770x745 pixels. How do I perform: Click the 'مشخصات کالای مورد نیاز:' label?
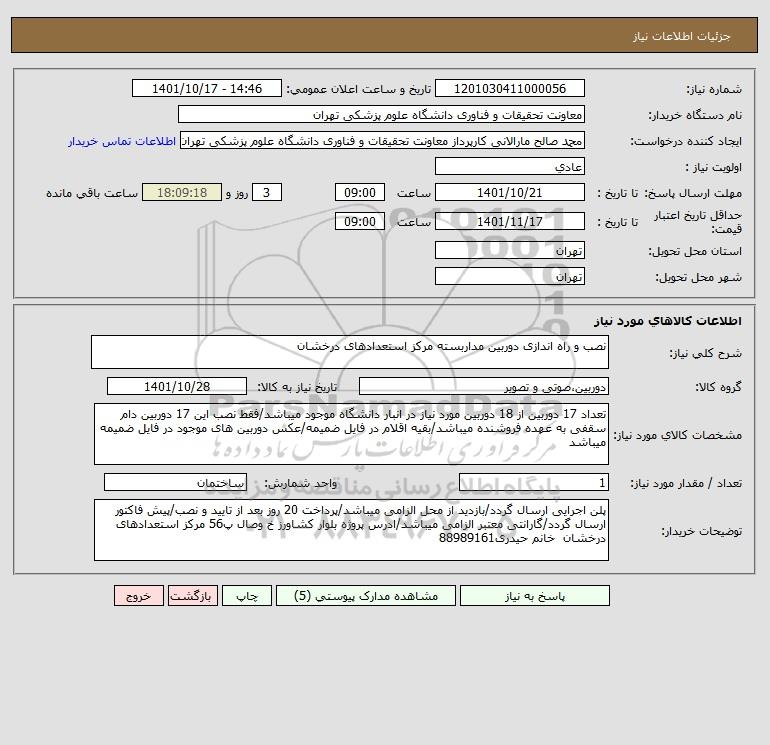678,435
